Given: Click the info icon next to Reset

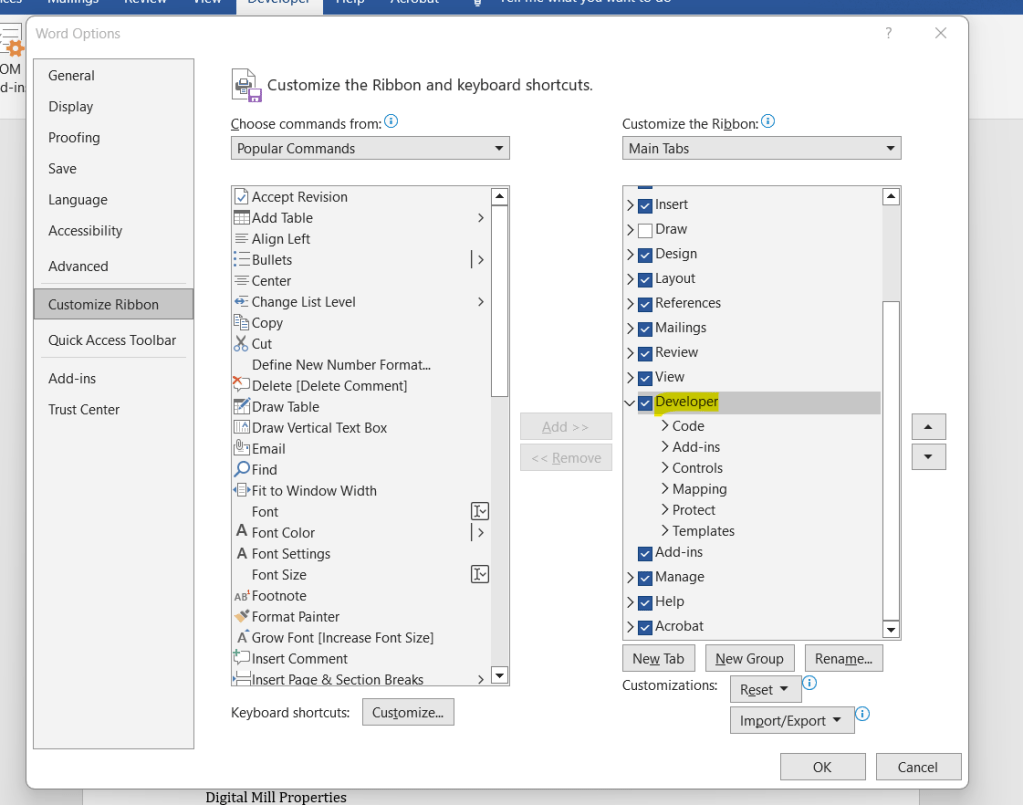Looking at the screenshot, I should click(809, 682).
